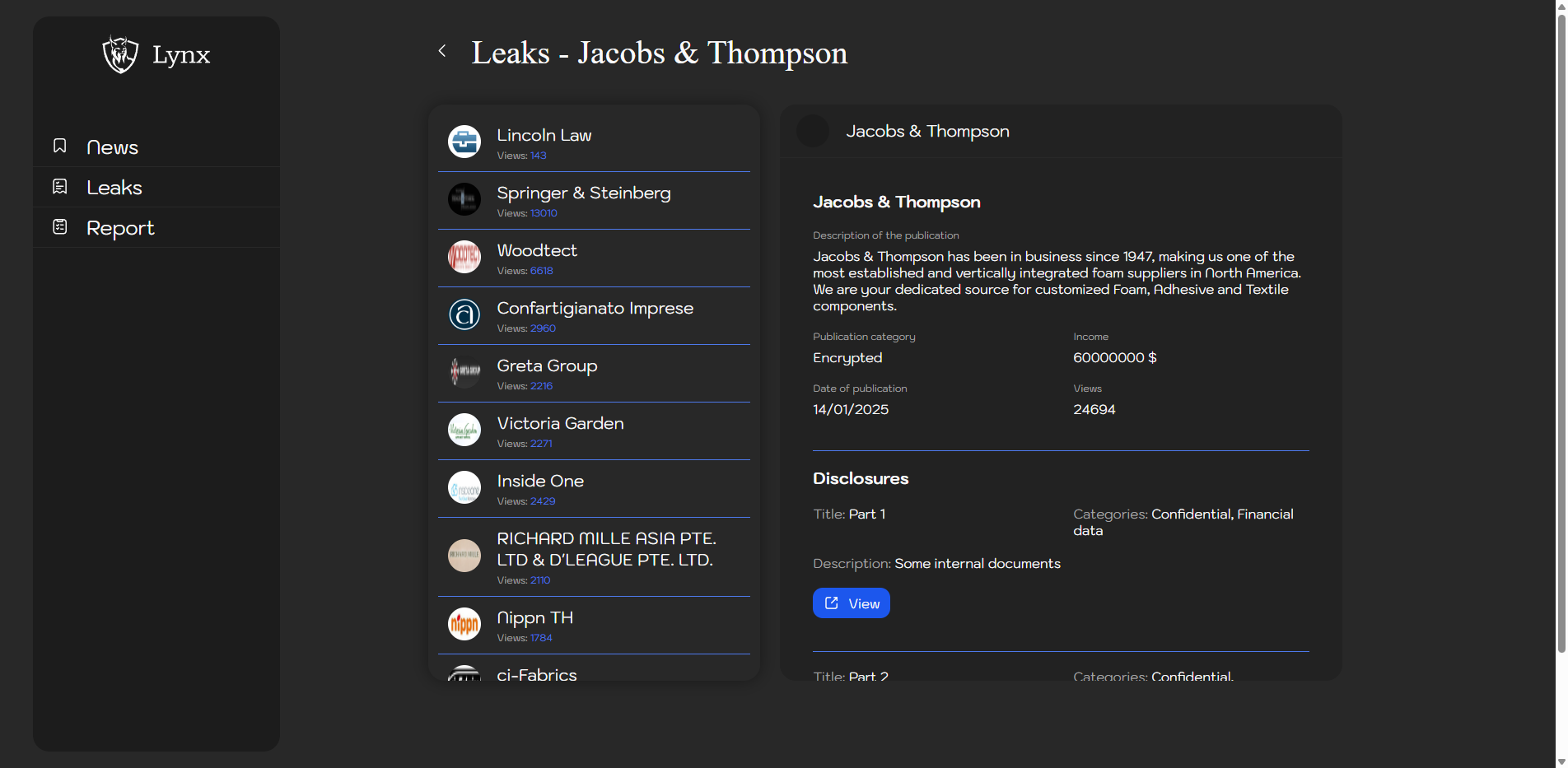The width and height of the screenshot is (1568, 768).
Task: Click the Leaks document icon in sidebar
Action: [60, 187]
